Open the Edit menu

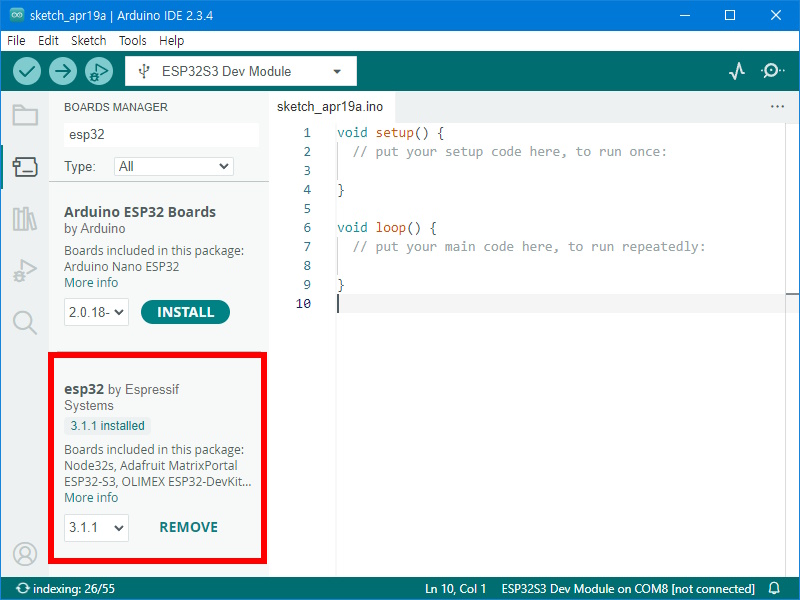point(48,41)
